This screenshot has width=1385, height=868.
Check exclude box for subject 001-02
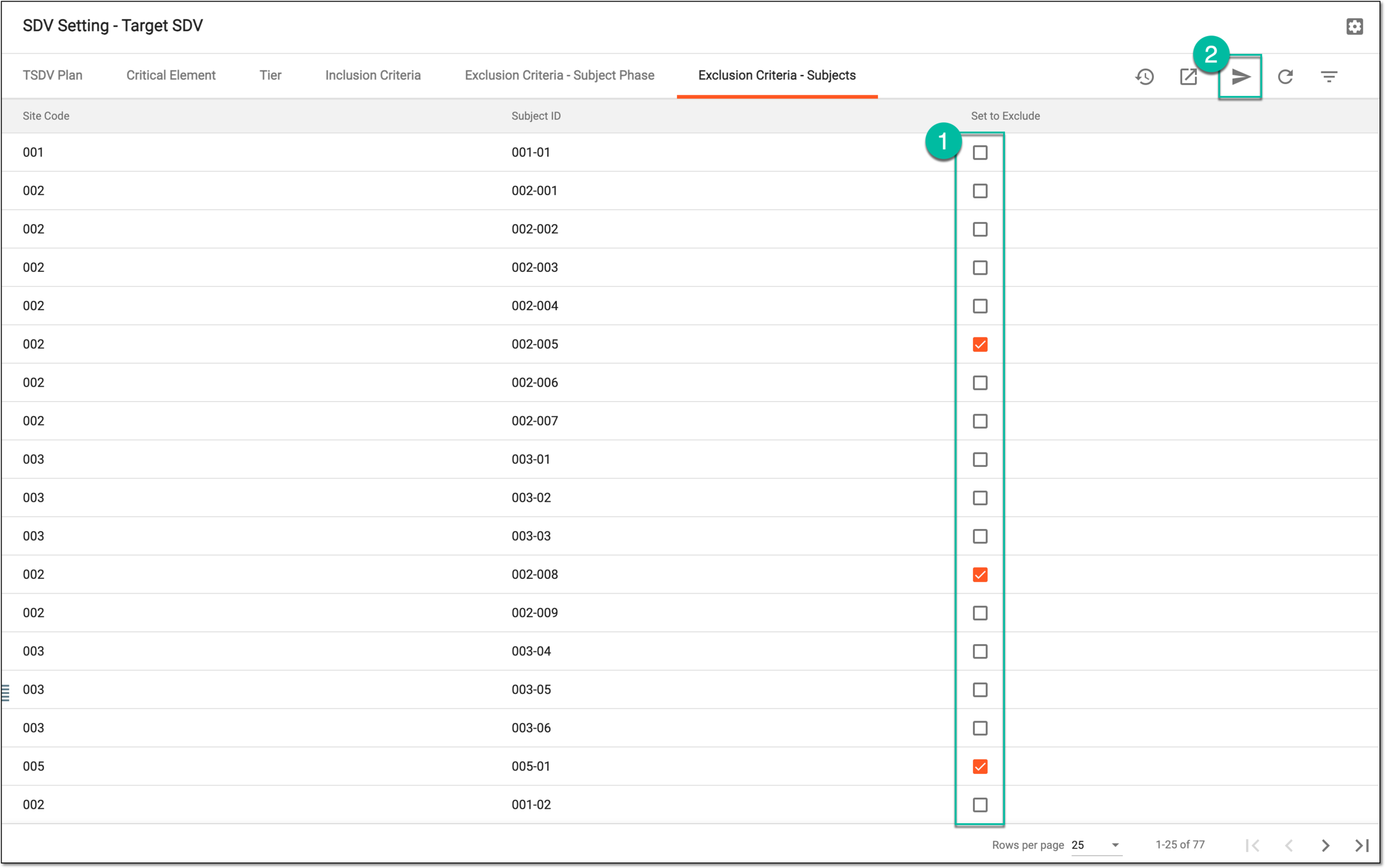pos(980,805)
